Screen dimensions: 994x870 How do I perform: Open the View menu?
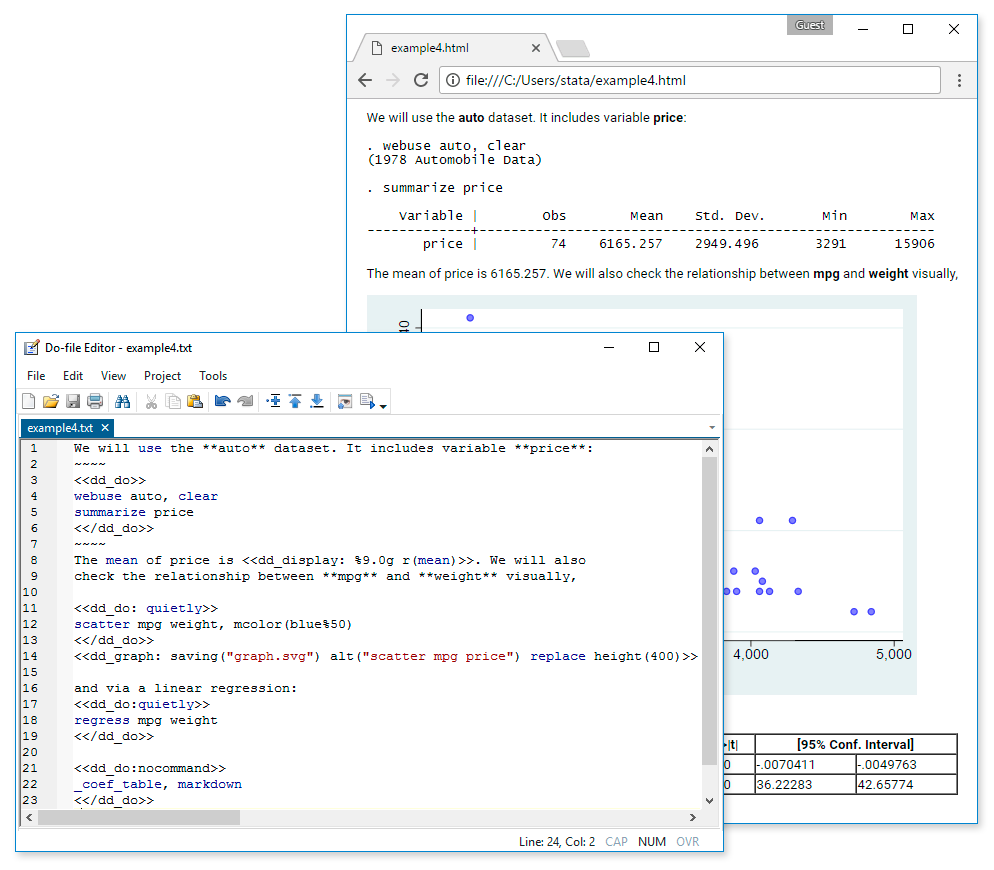113,376
